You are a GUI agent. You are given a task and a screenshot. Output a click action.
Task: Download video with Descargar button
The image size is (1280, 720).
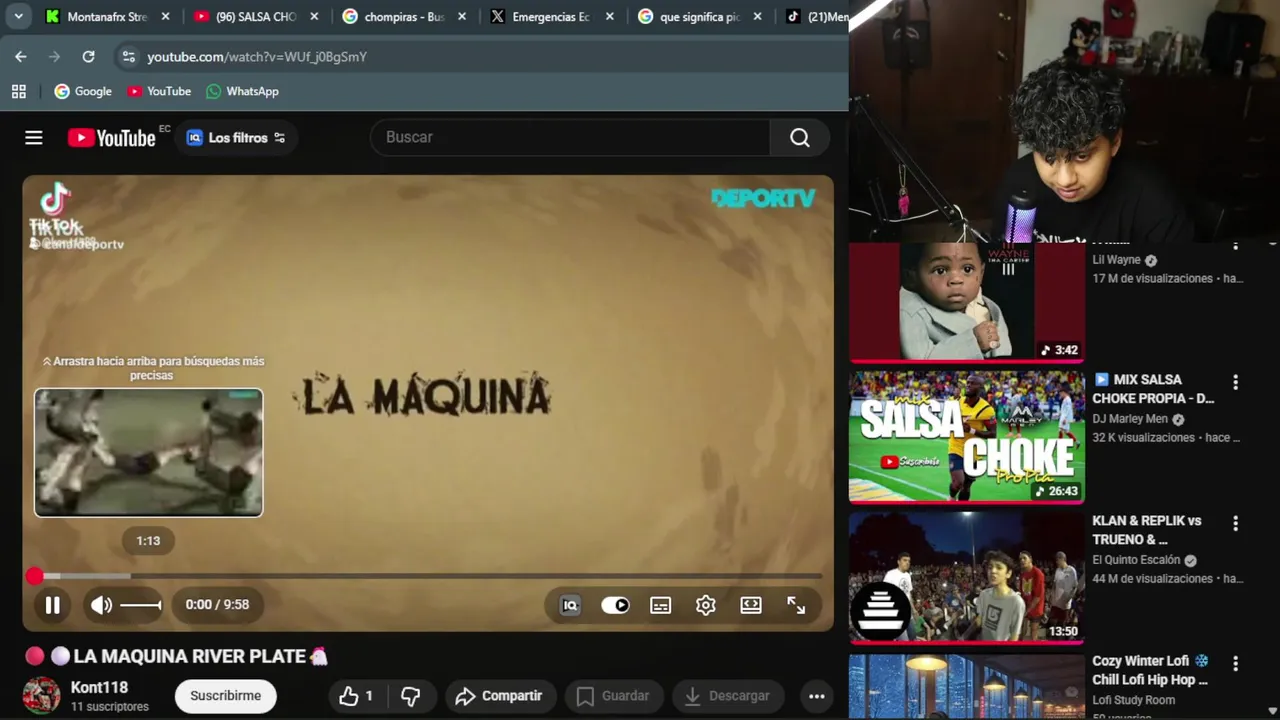(727, 696)
